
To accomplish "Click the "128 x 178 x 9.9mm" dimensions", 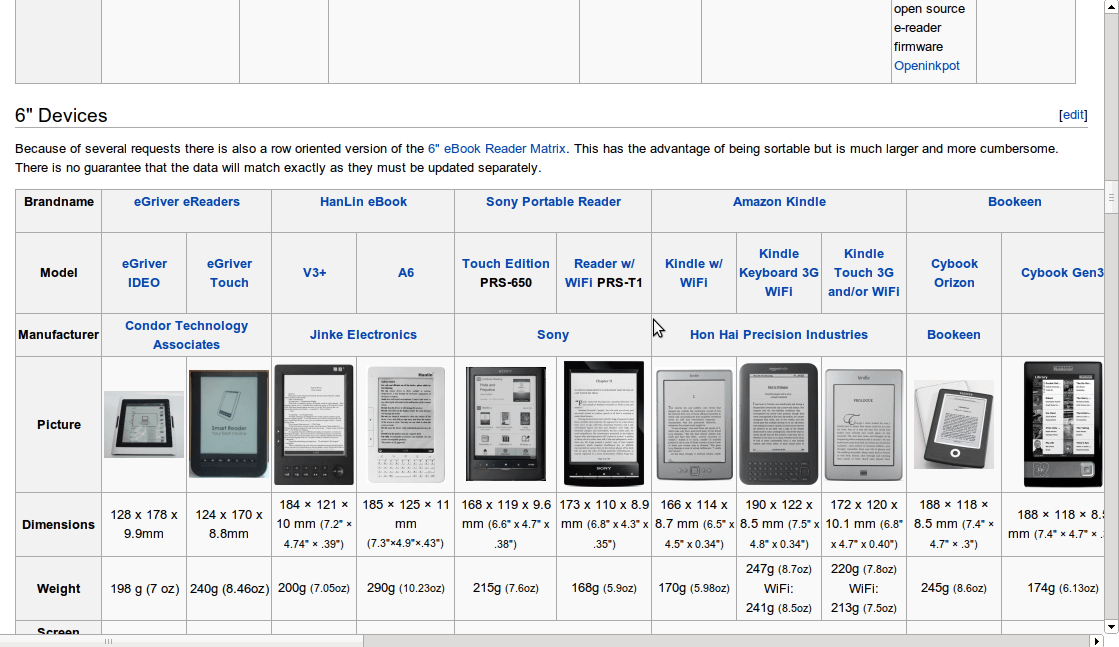I will [144, 524].
